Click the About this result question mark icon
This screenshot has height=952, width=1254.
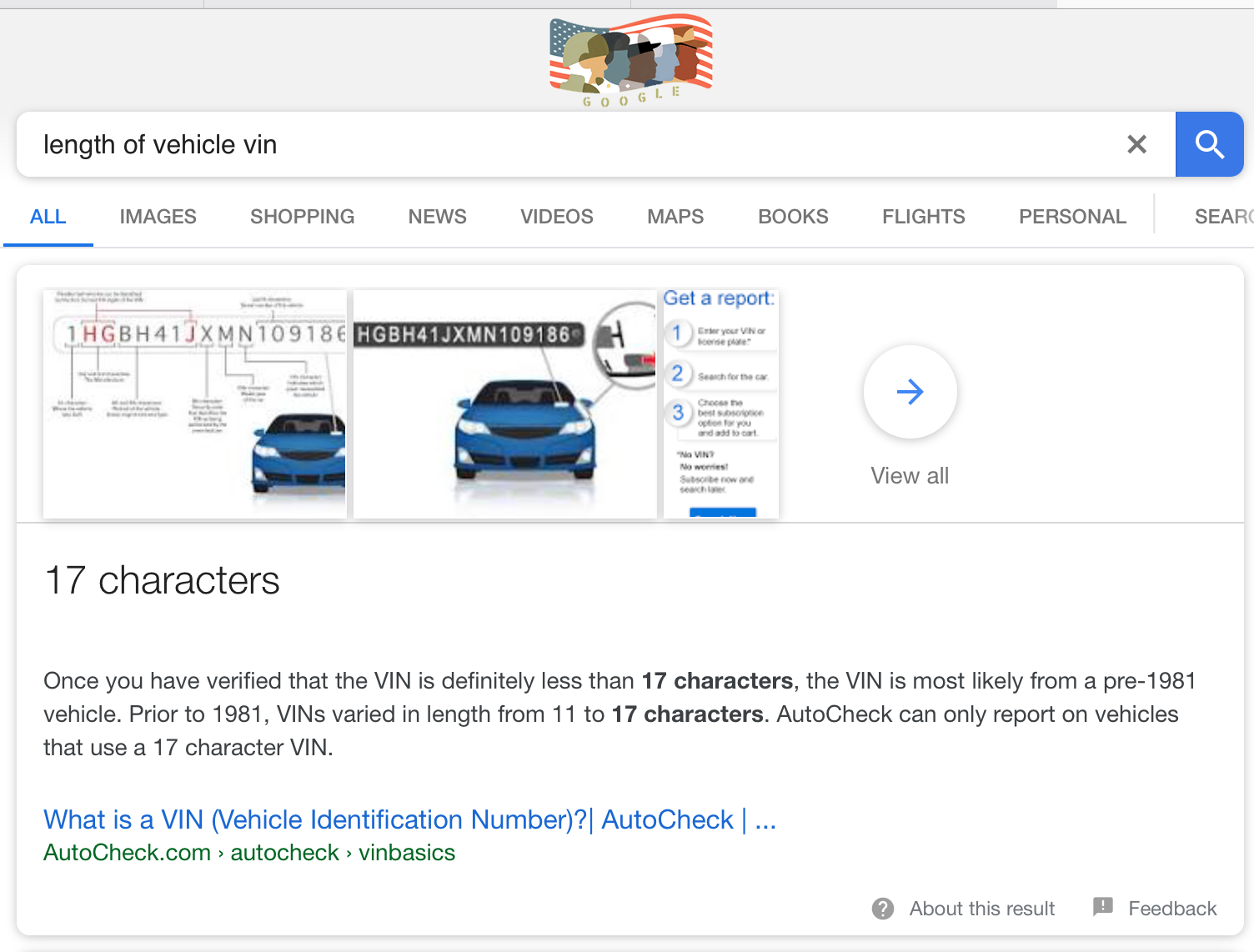coord(883,909)
